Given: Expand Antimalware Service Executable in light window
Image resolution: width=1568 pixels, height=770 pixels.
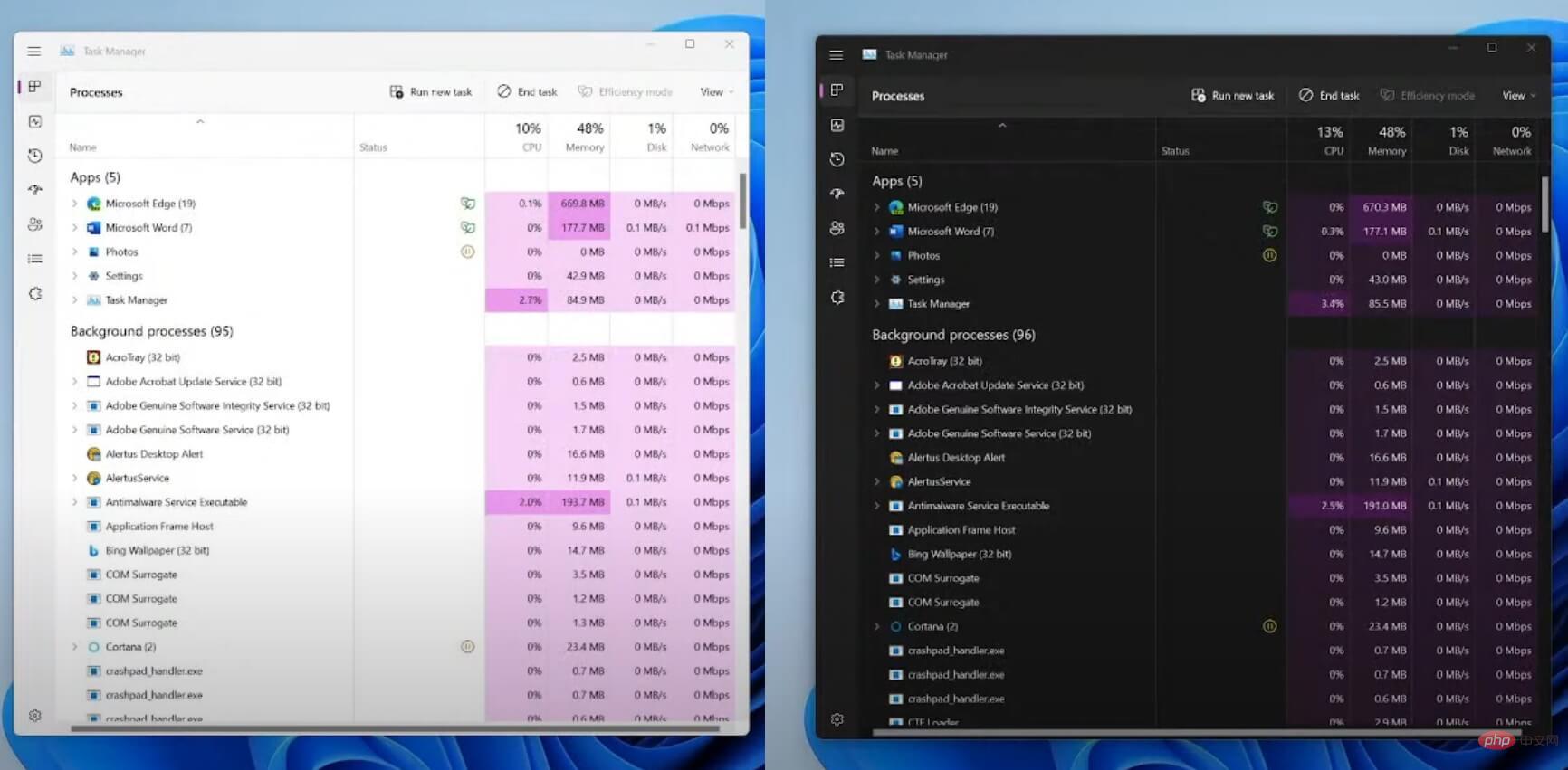Looking at the screenshot, I should [74, 502].
